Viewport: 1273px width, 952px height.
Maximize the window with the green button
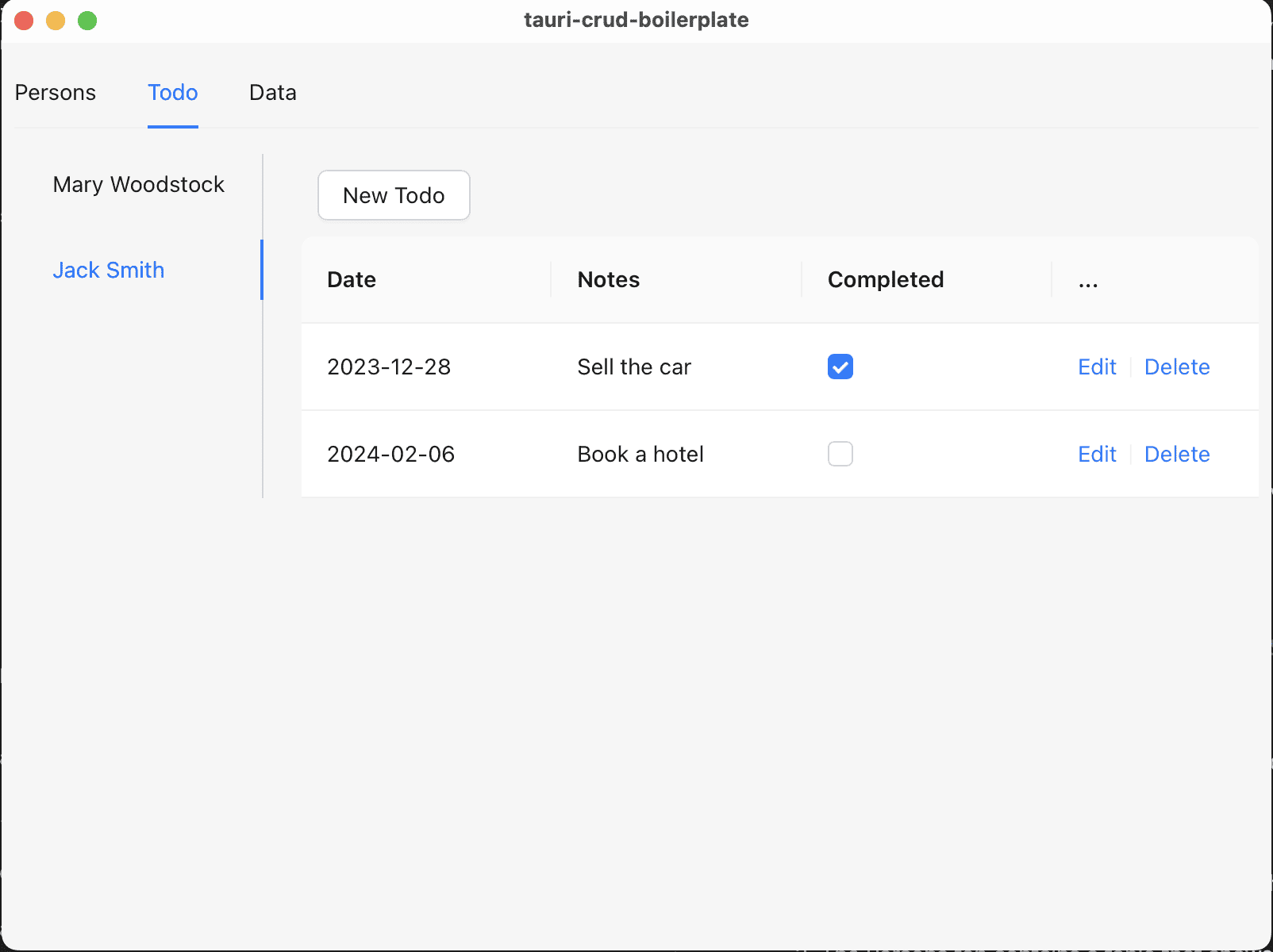[87, 21]
